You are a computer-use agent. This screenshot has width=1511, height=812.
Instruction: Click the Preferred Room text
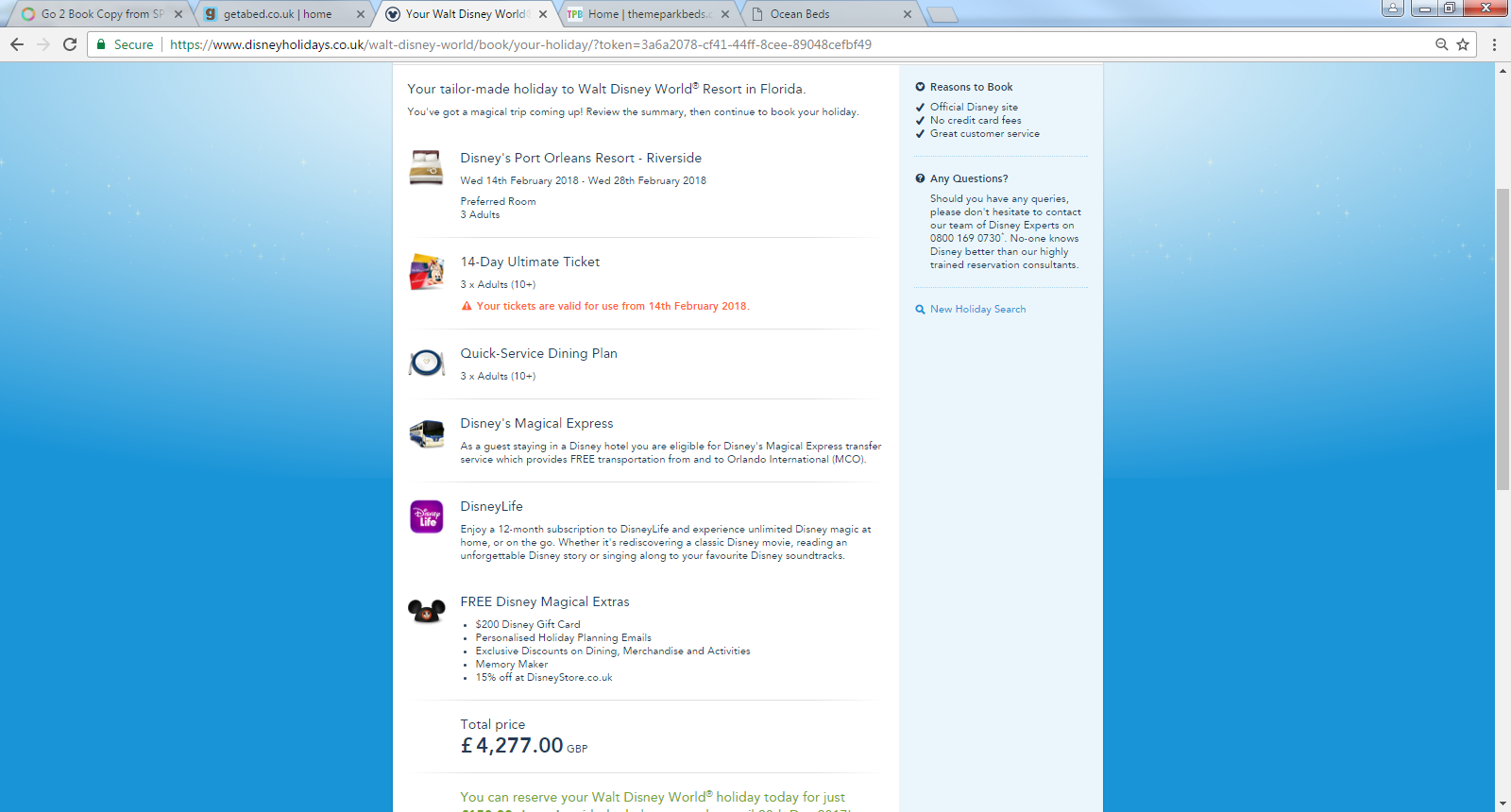[498, 201]
